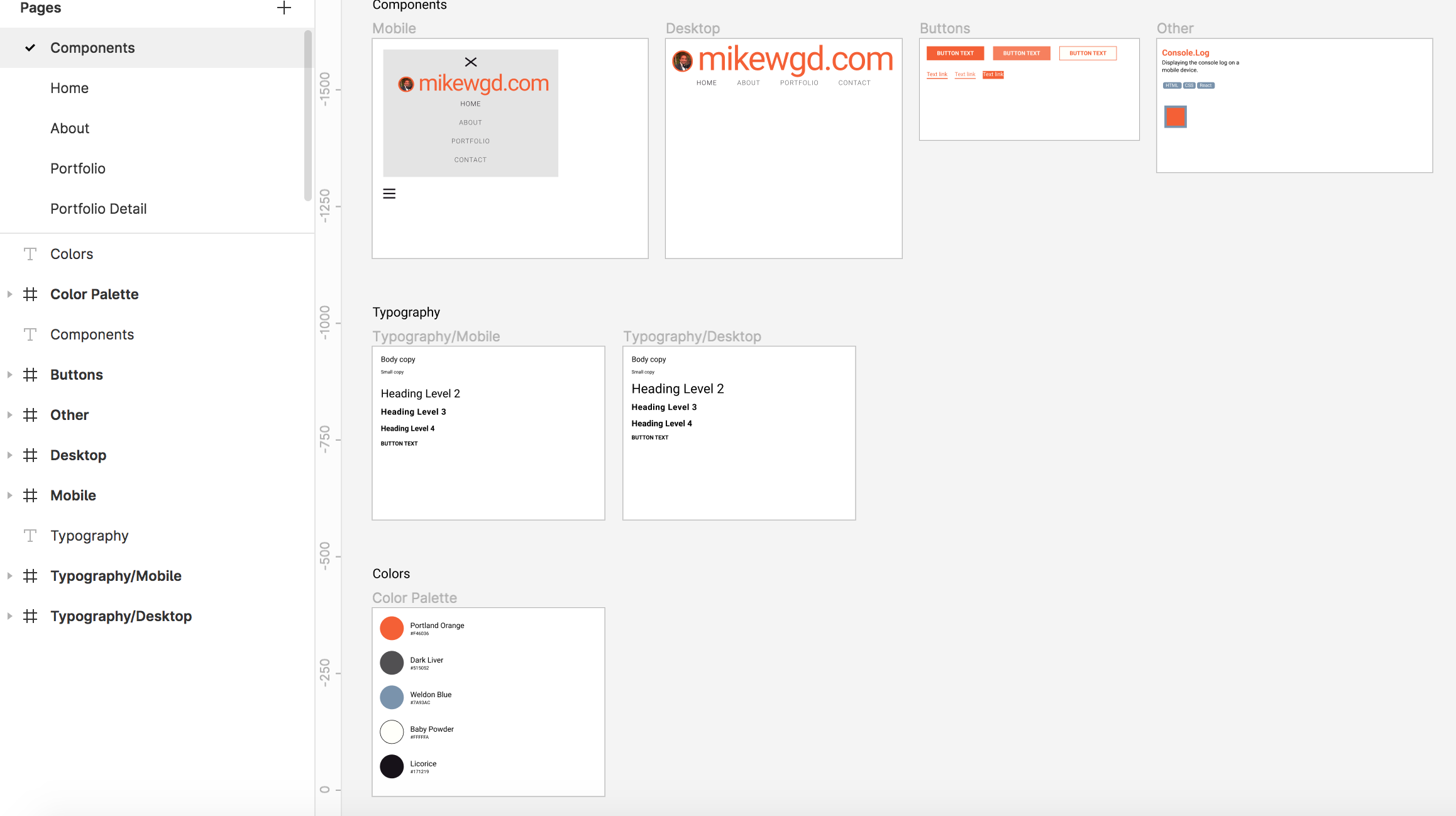Click PORTFOLIO in the desktop navigation
This screenshot has height=816, width=1456.
coord(799,83)
